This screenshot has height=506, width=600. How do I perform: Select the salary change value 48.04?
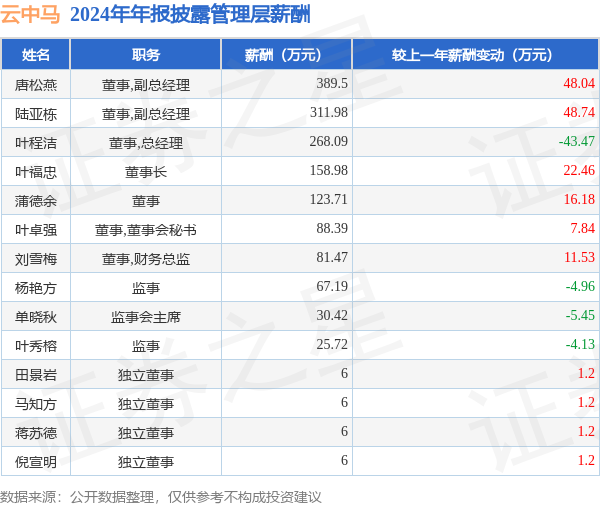pos(579,83)
